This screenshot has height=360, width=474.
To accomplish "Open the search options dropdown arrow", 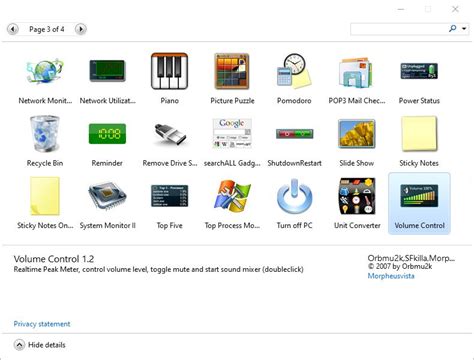I will pyautogui.click(x=464, y=29).
